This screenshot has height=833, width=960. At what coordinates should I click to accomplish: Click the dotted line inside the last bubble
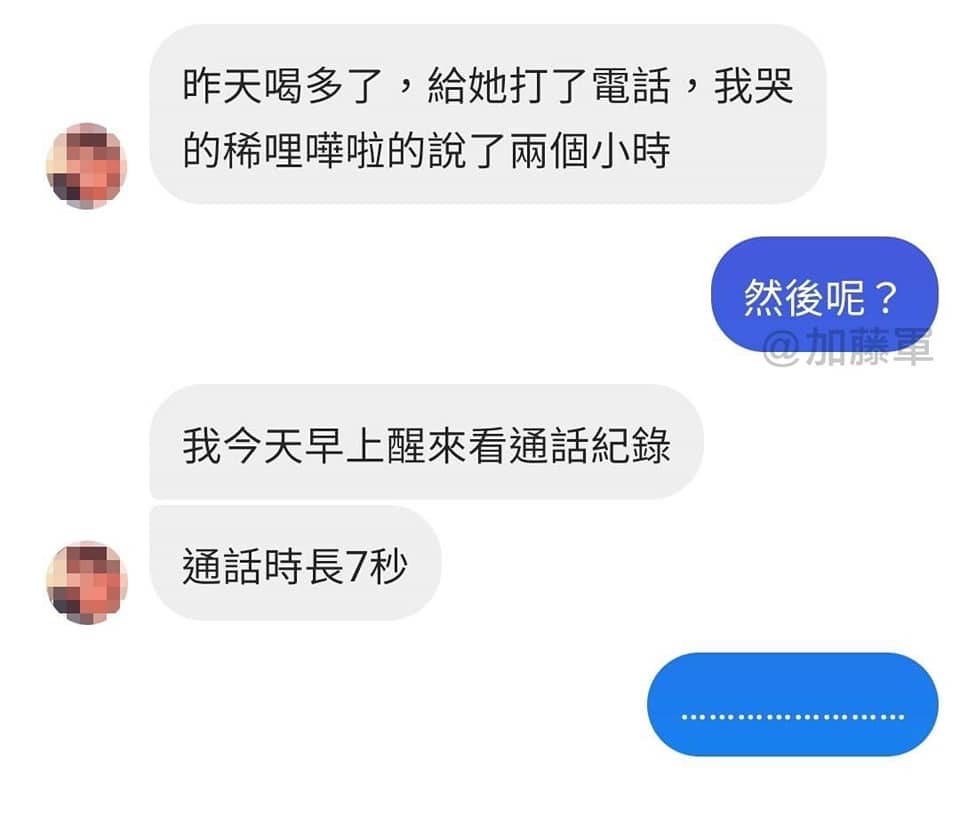click(x=792, y=717)
